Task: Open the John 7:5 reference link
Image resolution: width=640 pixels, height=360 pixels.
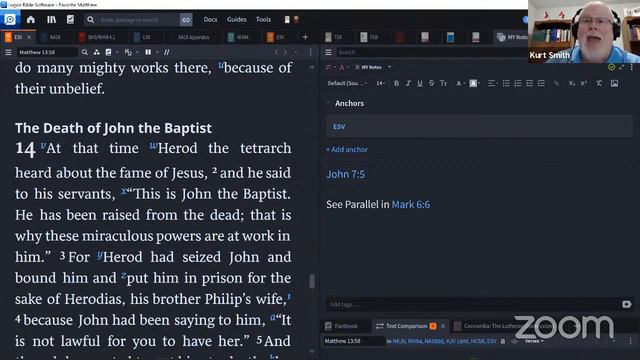Action: [x=346, y=174]
